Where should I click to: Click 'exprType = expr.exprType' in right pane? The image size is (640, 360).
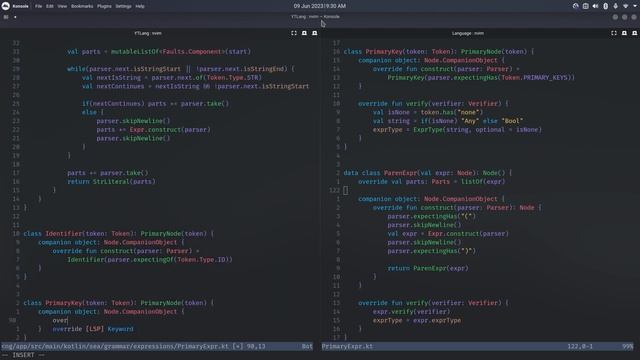pos(417,320)
